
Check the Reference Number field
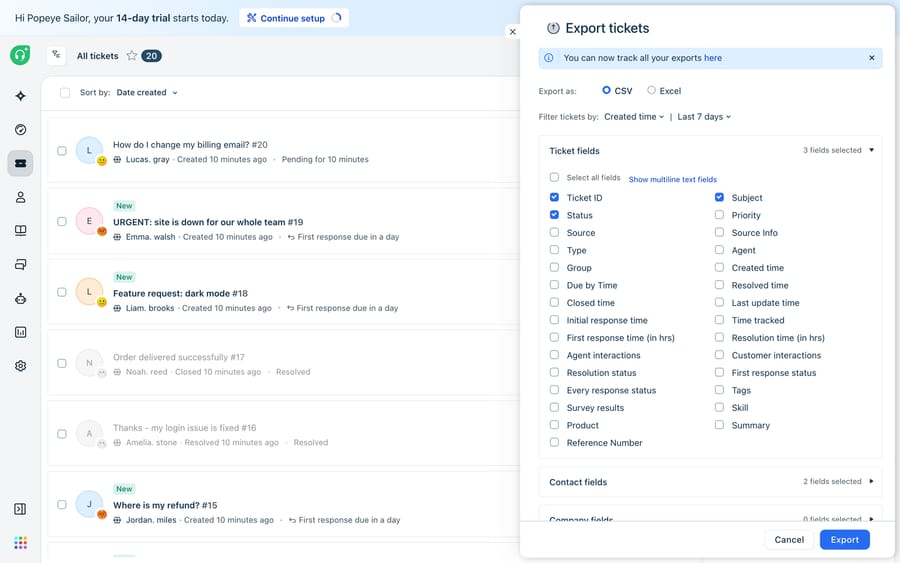click(x=554, y=442)
